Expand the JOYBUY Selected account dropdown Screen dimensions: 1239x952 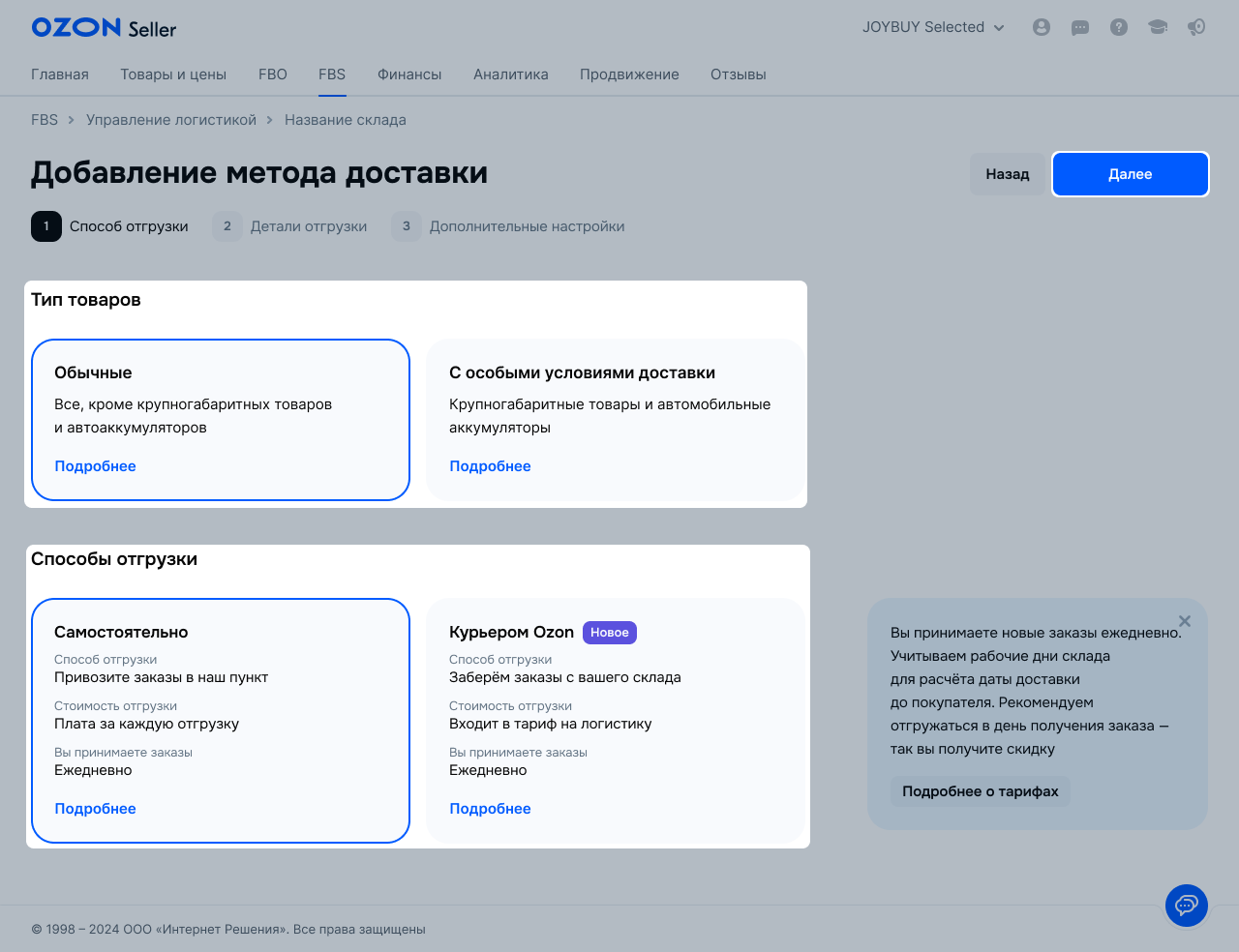pos(933,27)
